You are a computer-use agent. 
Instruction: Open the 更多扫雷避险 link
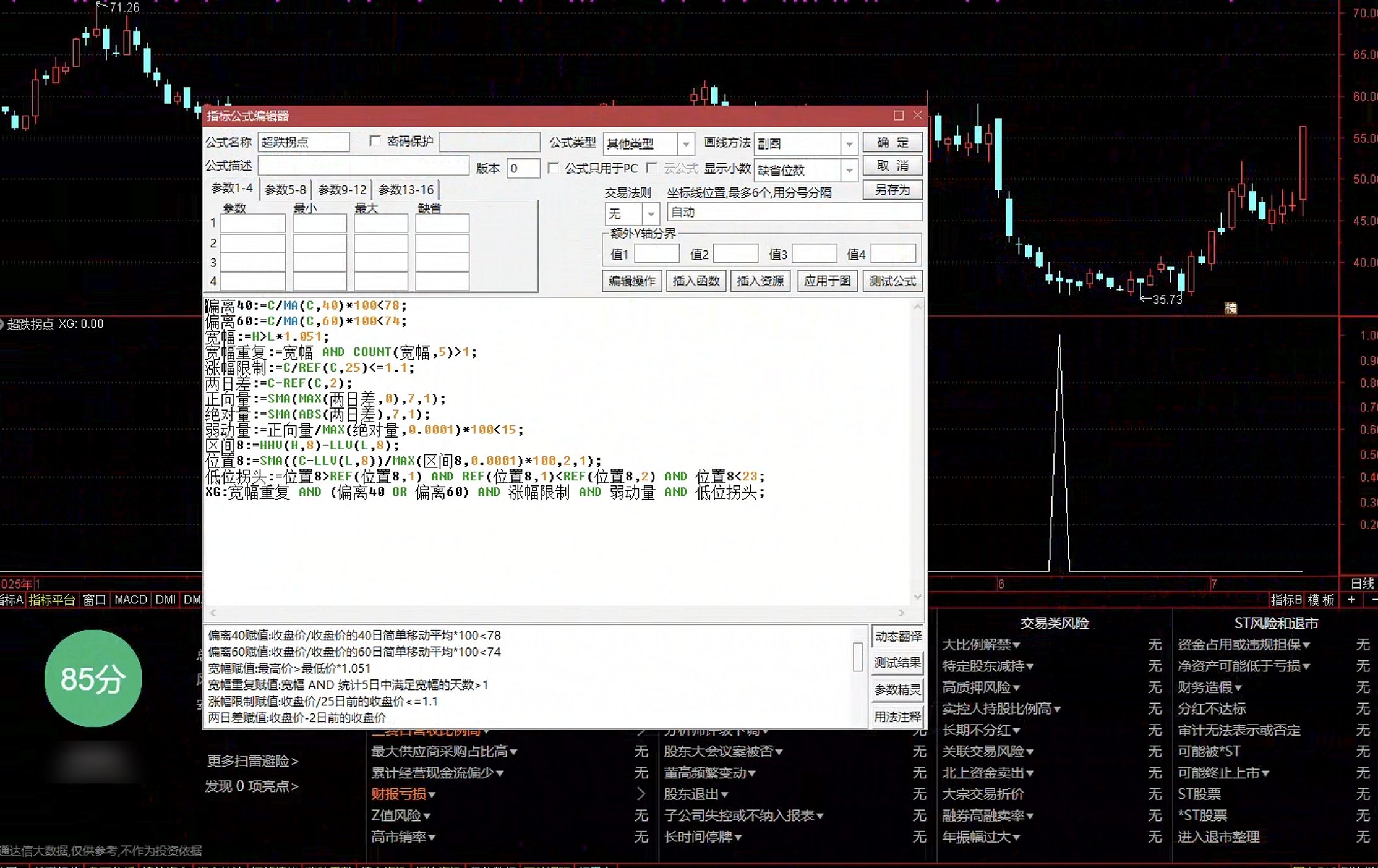click(x=252, y=761)
